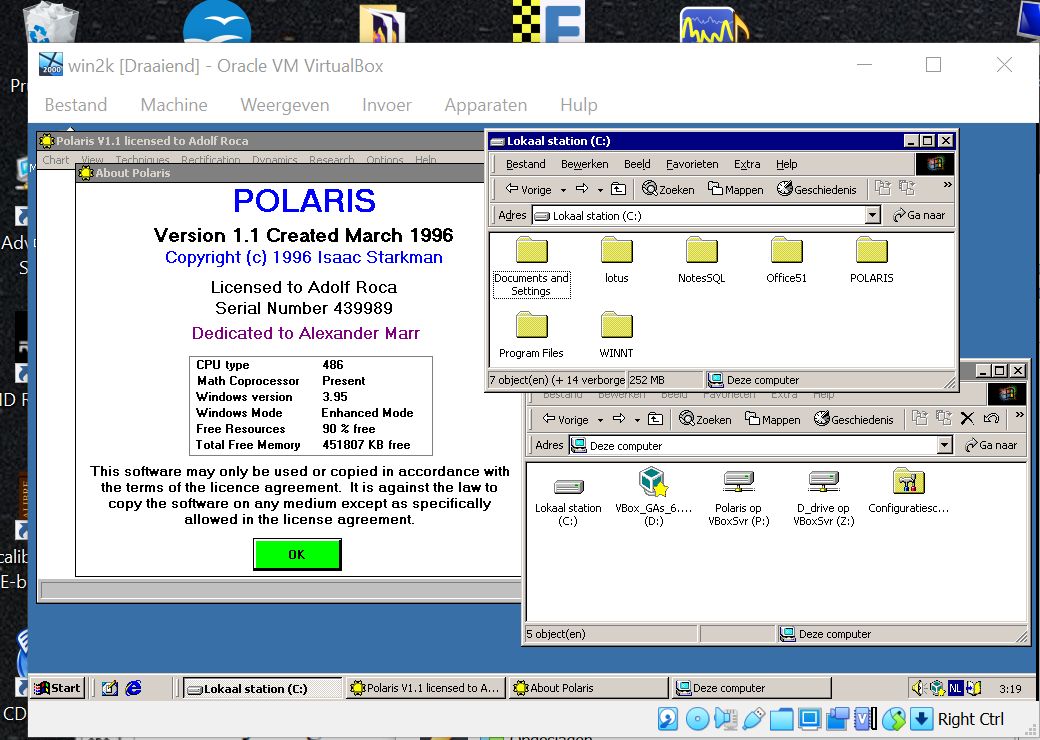The width and height of the screenshot is (1040, 740).
Task: Toggle Mappen pane in Deze computer window
Action: [x=773, y=420]
